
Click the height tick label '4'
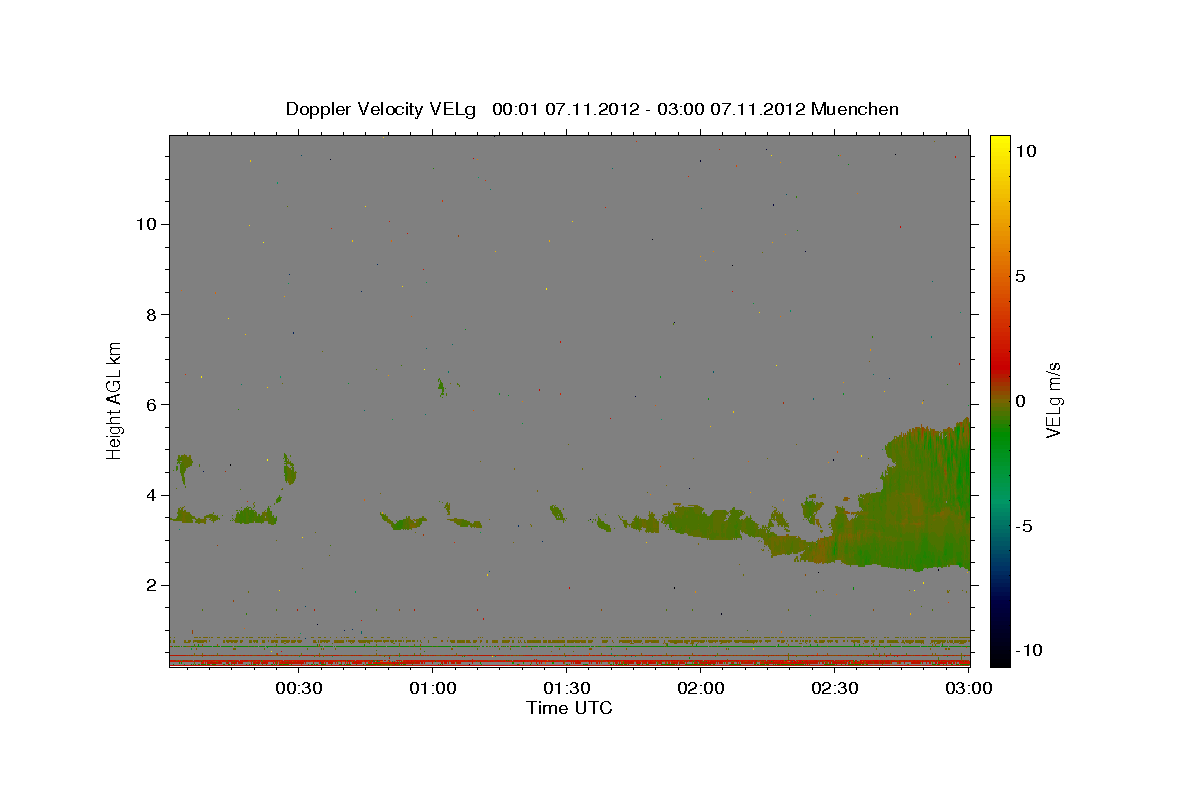click(153, 495)
